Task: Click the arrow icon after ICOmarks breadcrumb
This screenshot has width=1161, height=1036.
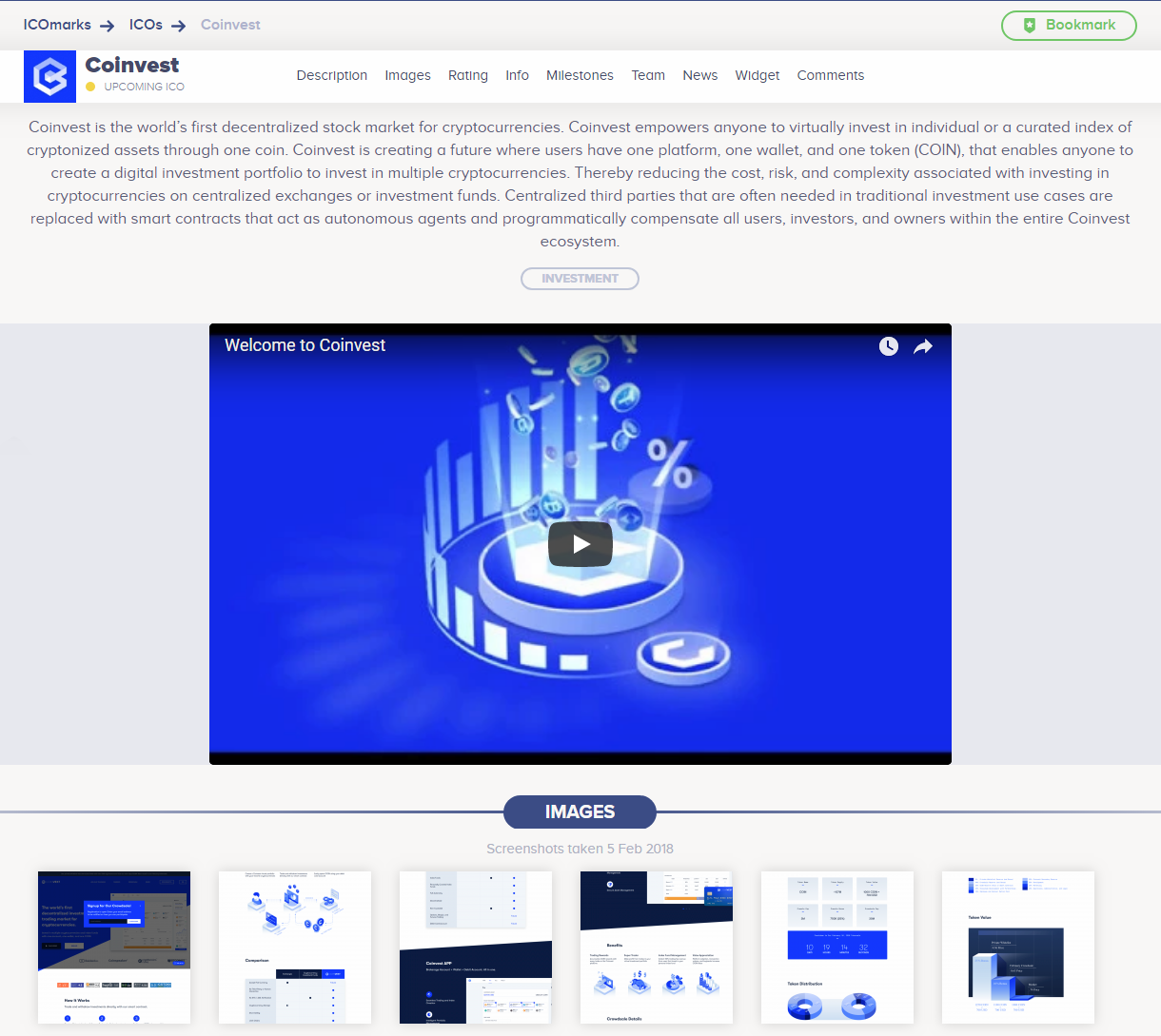Action: point(107,26)
